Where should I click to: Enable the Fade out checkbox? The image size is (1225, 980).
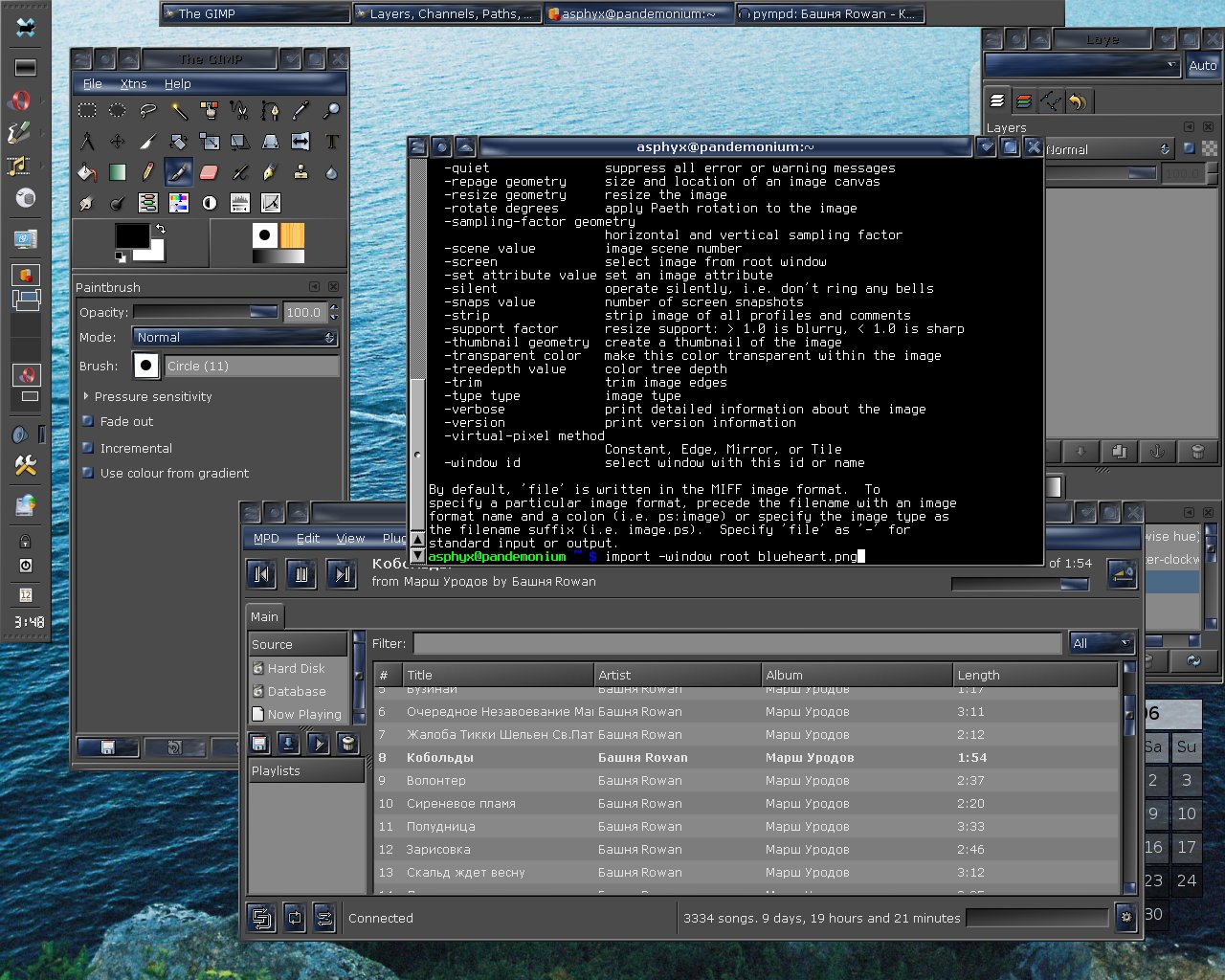point(88,421)
